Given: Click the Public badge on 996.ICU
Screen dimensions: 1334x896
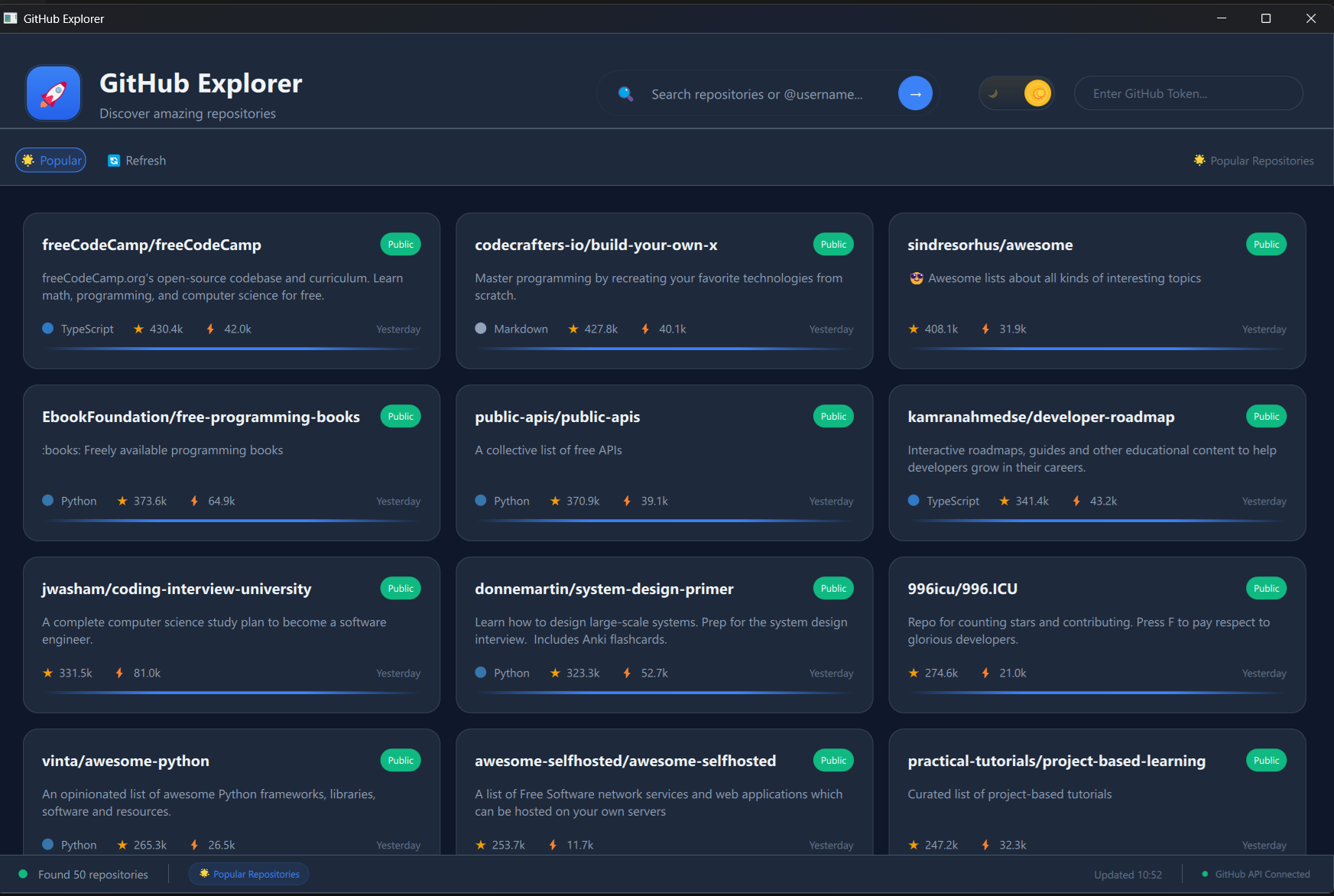Looking at the screenshot, I should 1266,588.
